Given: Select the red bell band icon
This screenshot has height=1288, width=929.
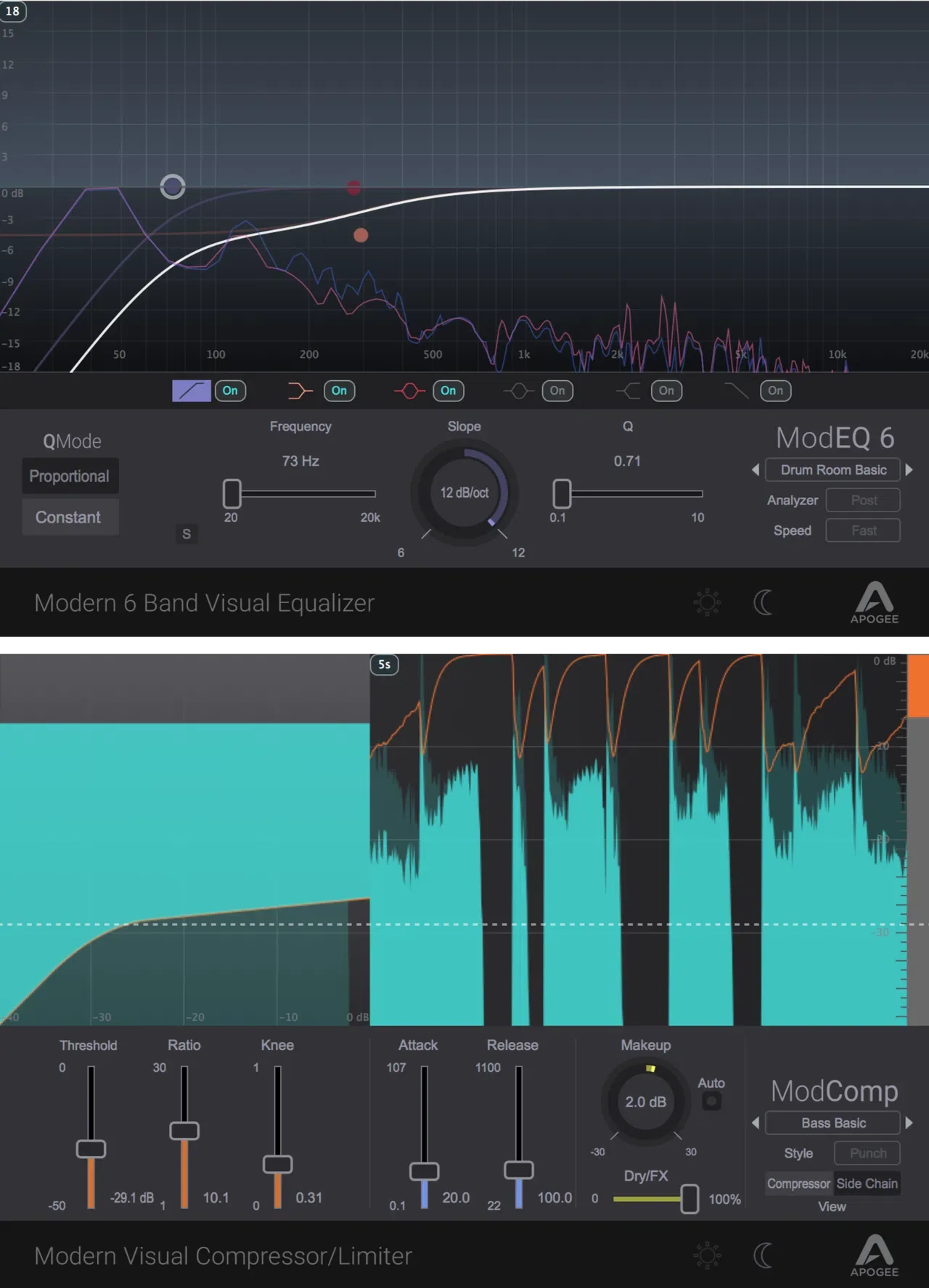Looking at the screenshot, I should pyautogui.click(x=409, y=391).
